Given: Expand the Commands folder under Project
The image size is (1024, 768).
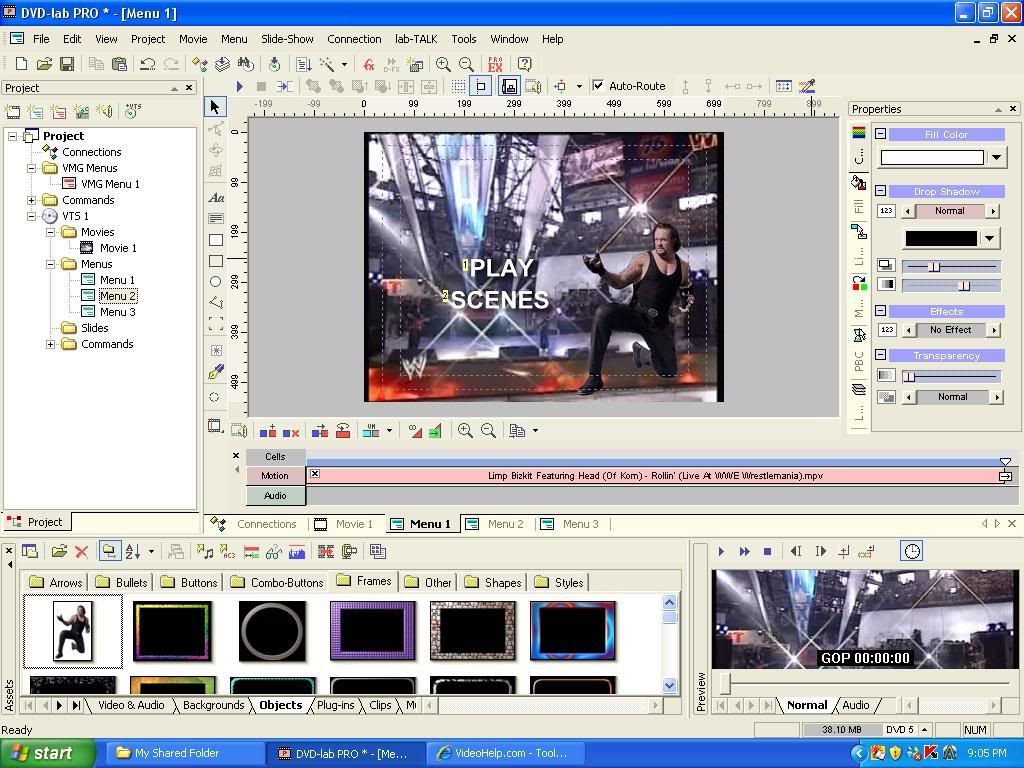Looking at the screenshot, I should pyautogui.click(x=31, y=200).
